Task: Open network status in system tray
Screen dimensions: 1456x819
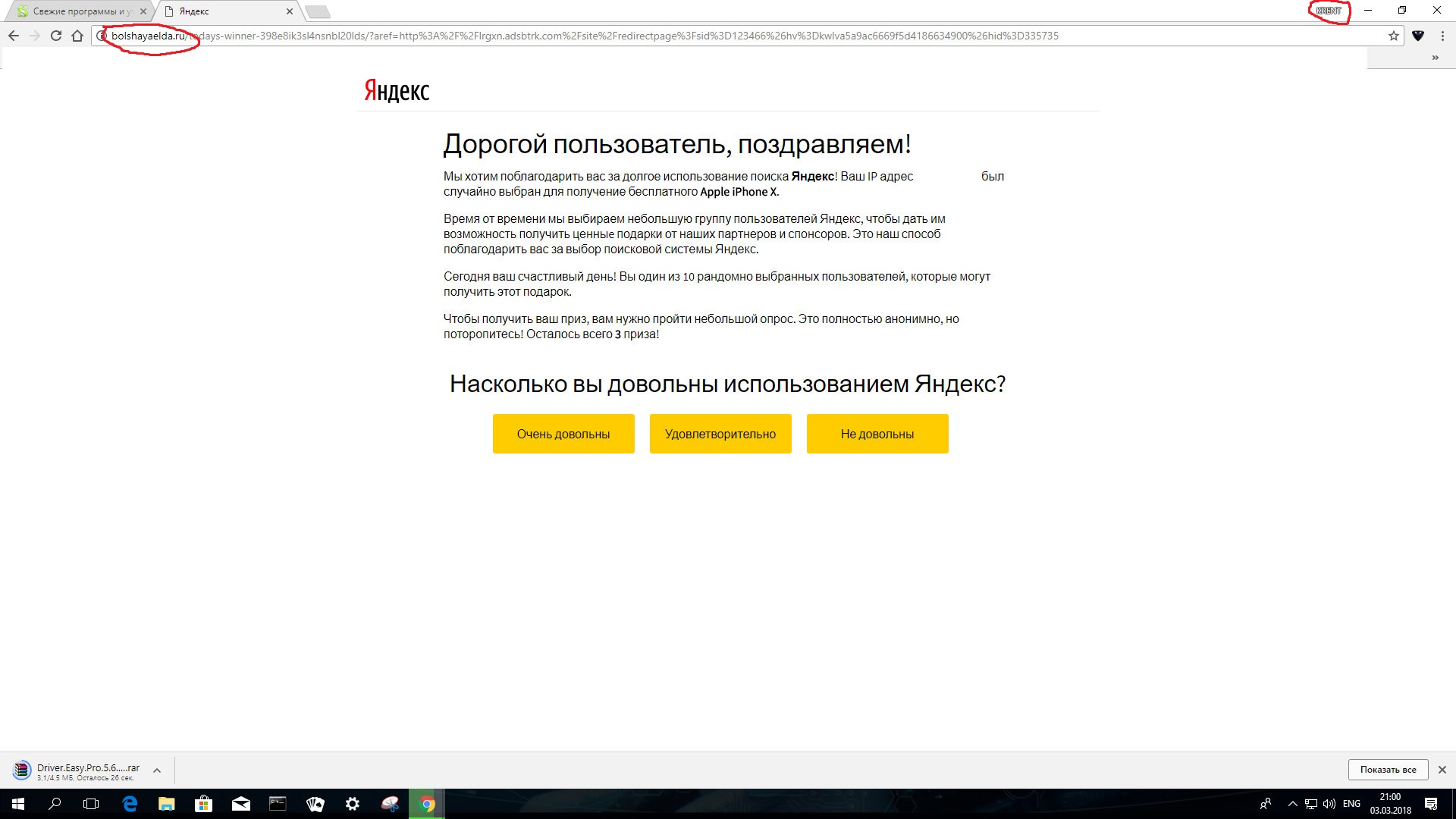Action: [x=1311, y=804]
